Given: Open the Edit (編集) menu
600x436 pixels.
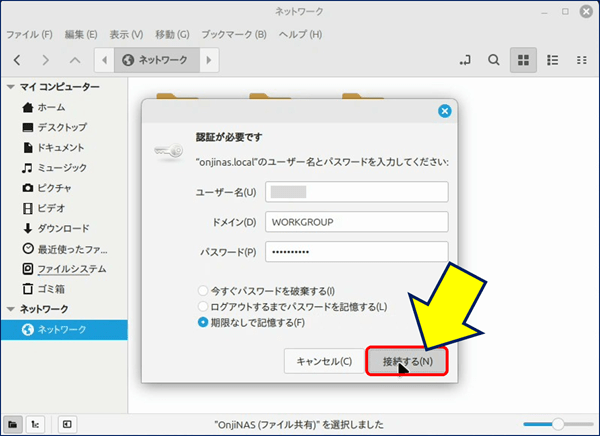Looking at the screenshot, I should click(x=81, y=34).
